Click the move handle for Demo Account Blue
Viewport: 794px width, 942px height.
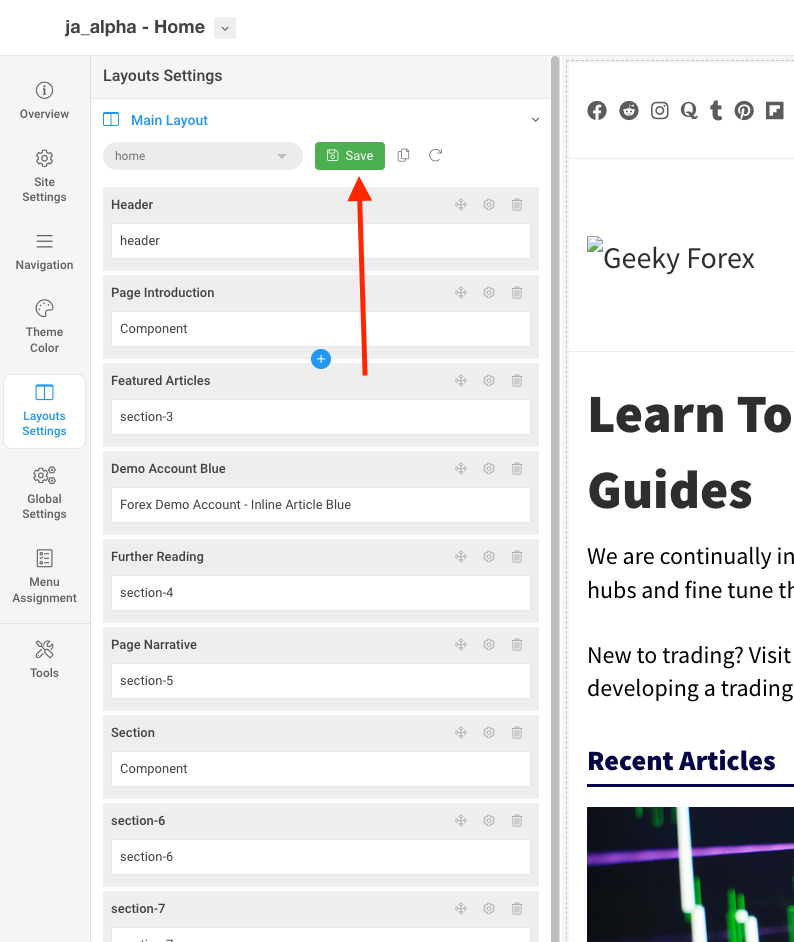click(461, 469)
